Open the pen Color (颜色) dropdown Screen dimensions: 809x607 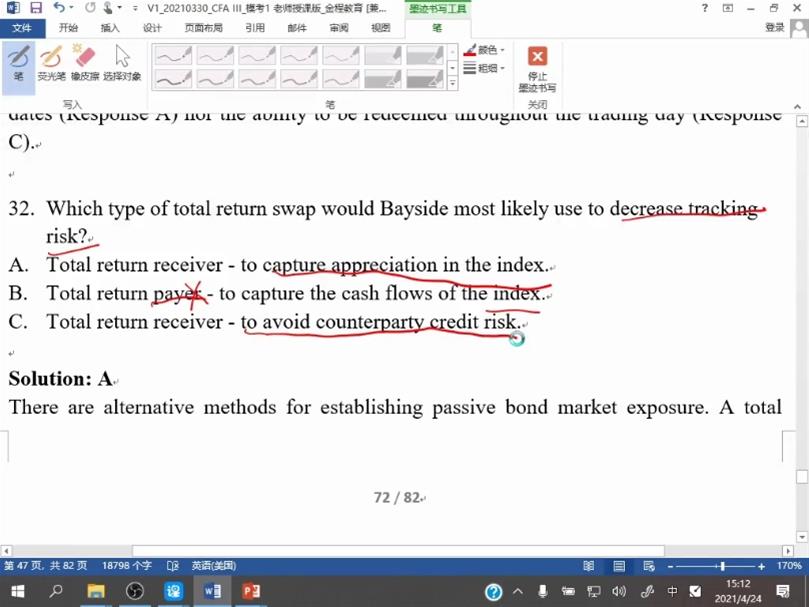click(x=486, y=50)
